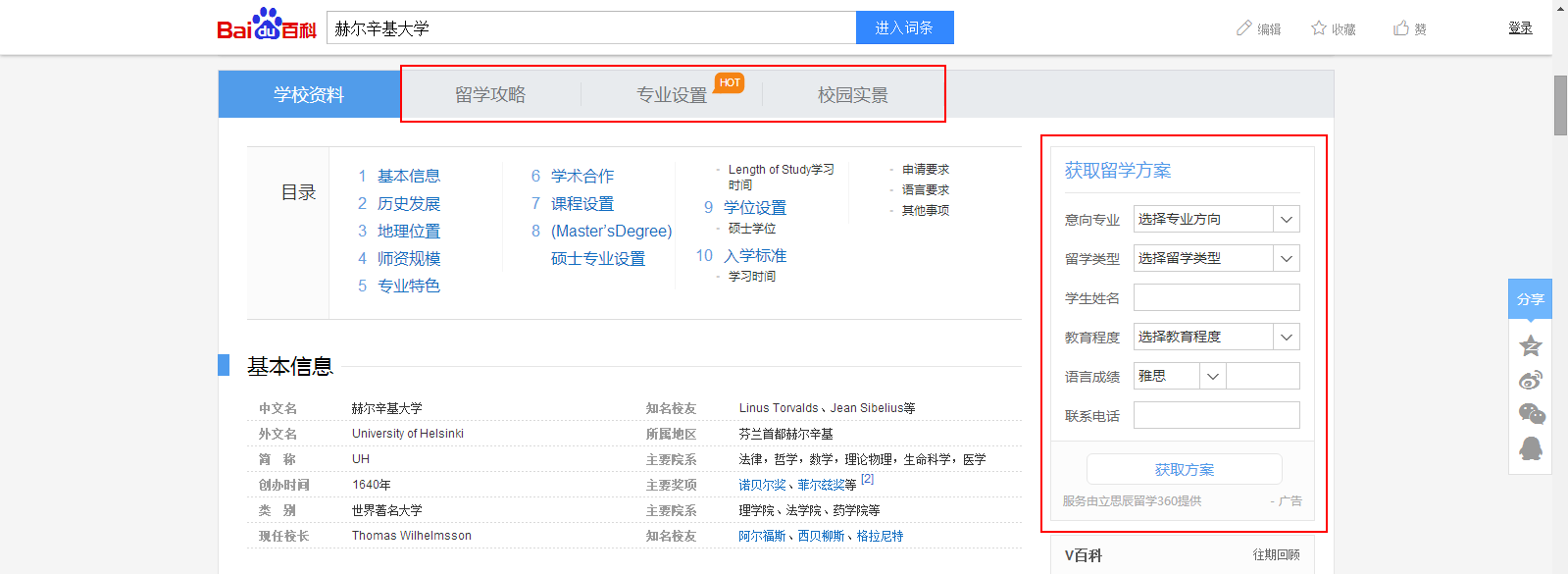1568x574 pixels.
Task: Open the 诺贝尔奖 link
Action: [x=762, y=485]
